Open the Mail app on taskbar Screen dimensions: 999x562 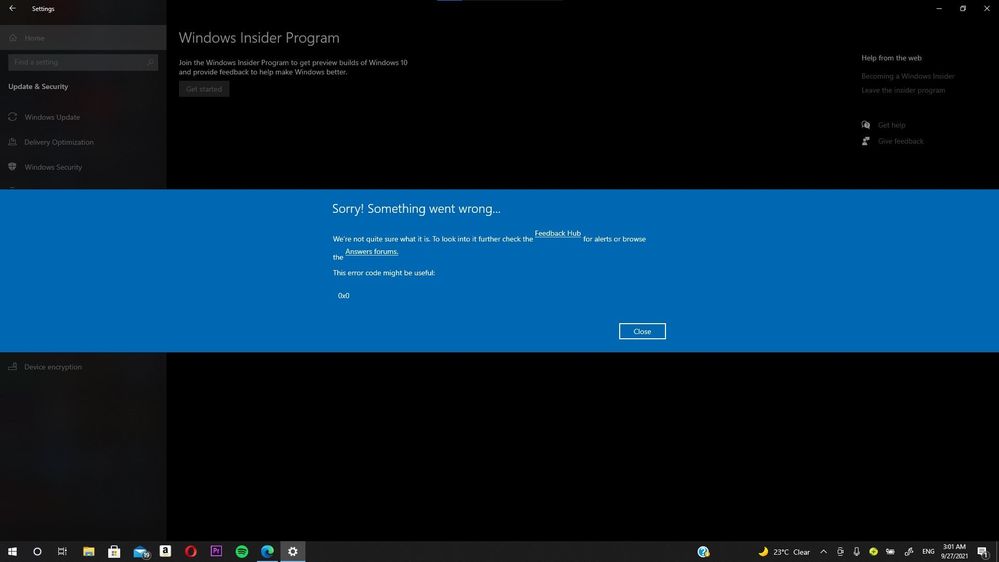point(141,552)
